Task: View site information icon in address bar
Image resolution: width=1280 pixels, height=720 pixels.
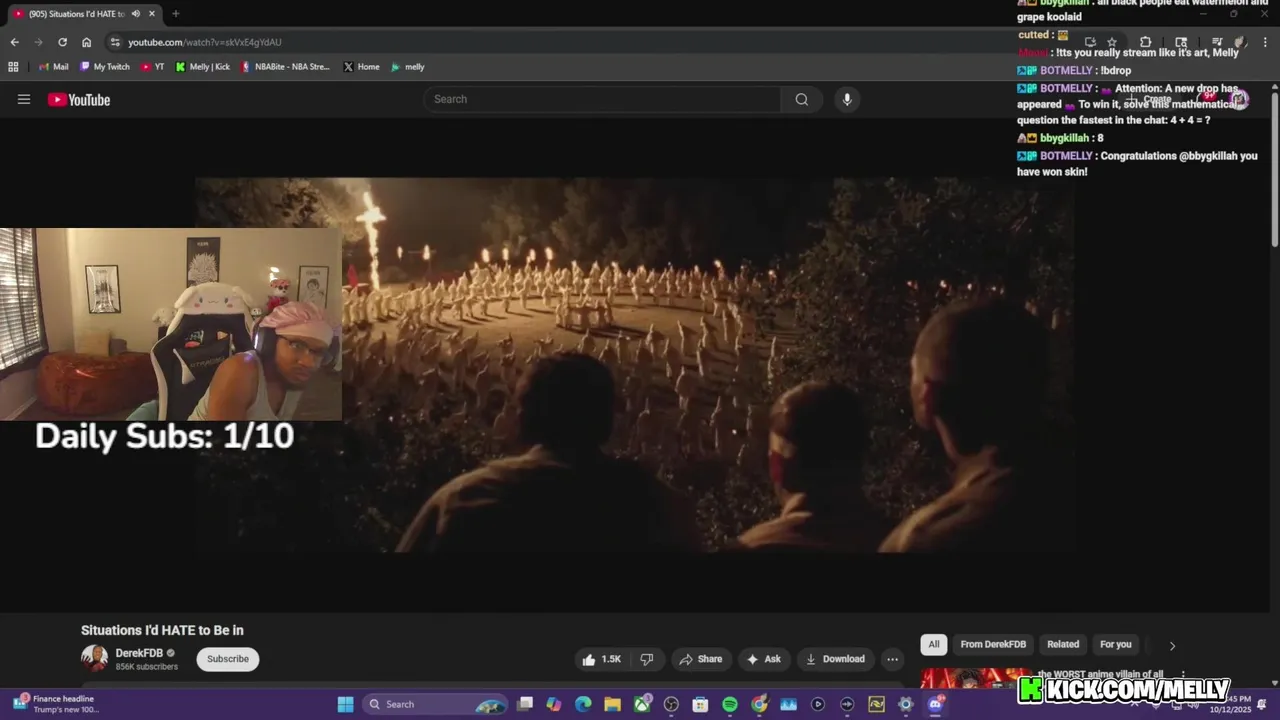Action: 115,42
